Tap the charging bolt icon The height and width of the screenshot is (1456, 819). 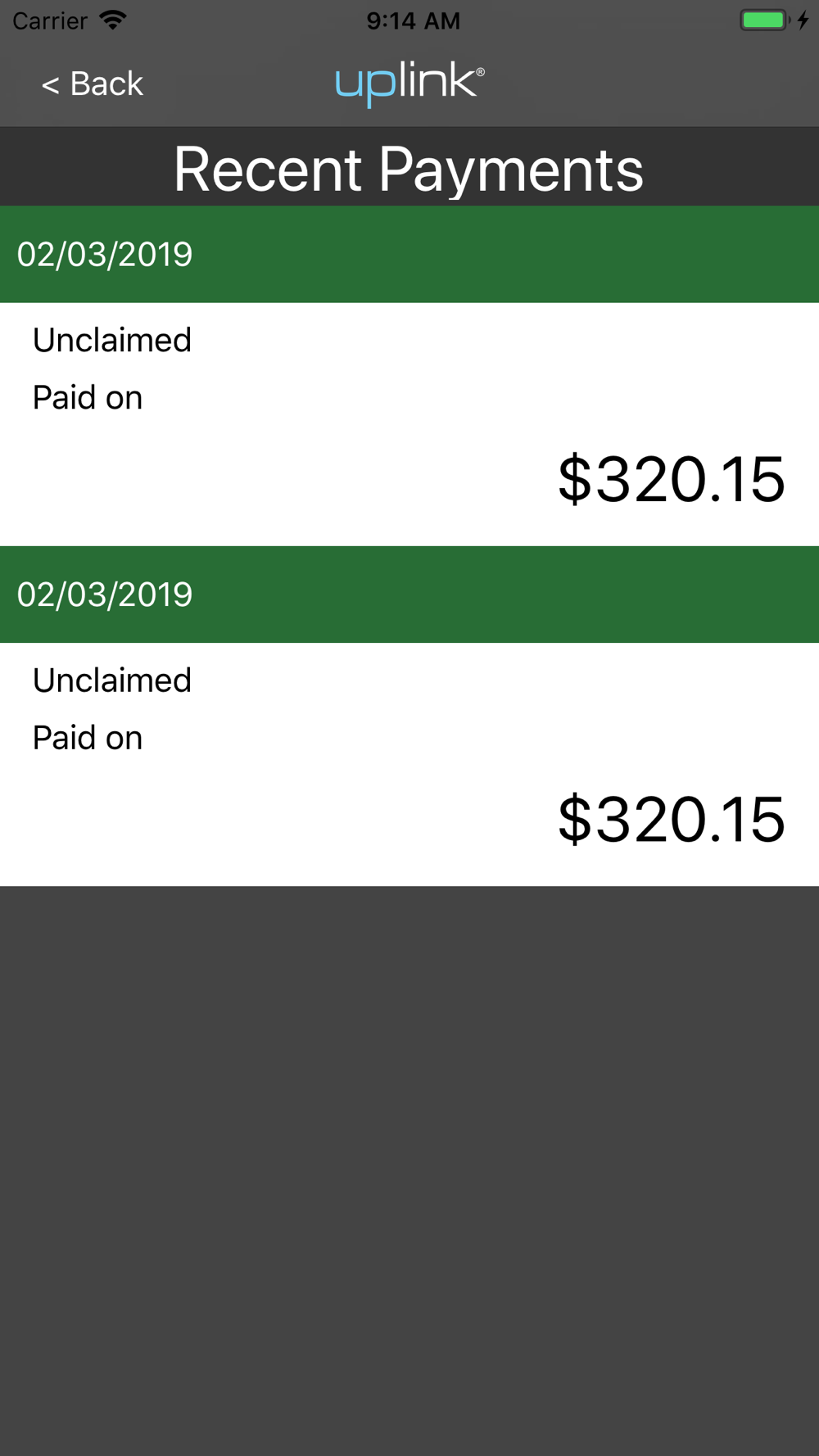coord(803,20)
